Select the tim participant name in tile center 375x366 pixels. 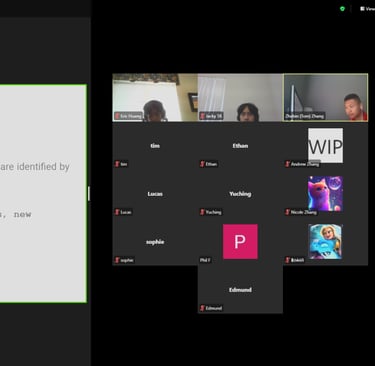click(x=155, y=146)
